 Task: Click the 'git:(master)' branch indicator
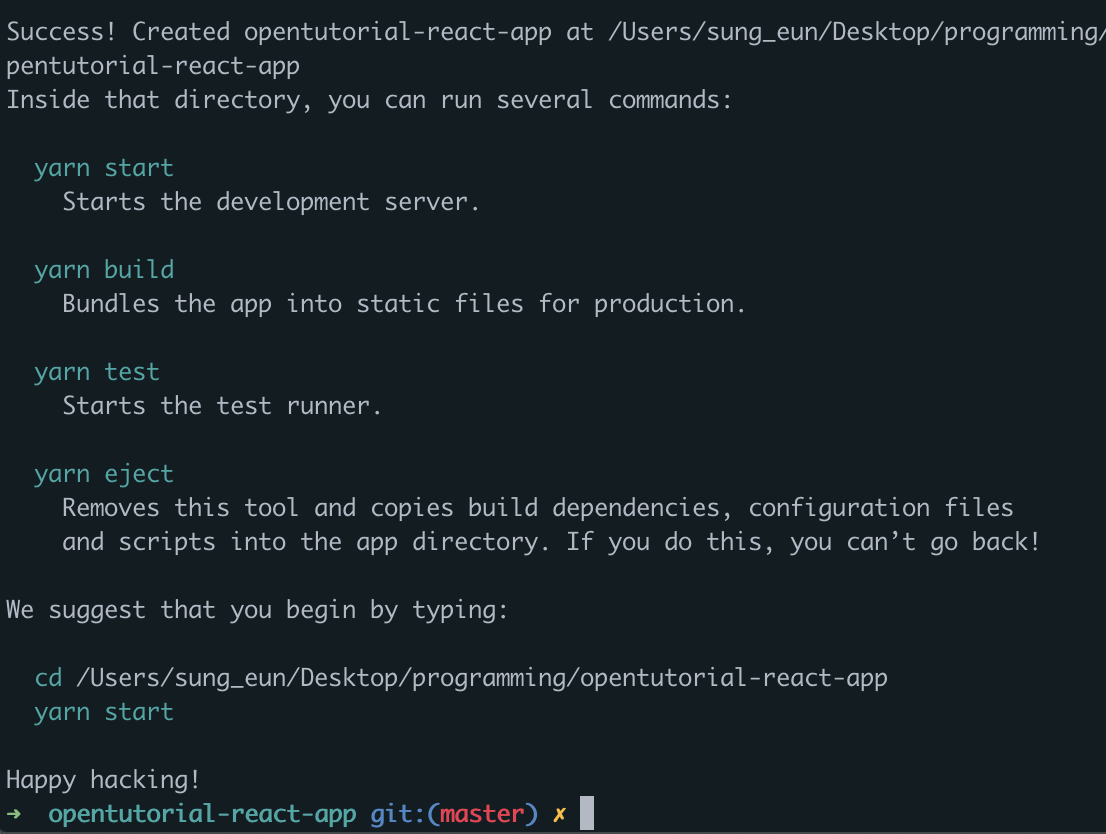pos(454,814)
